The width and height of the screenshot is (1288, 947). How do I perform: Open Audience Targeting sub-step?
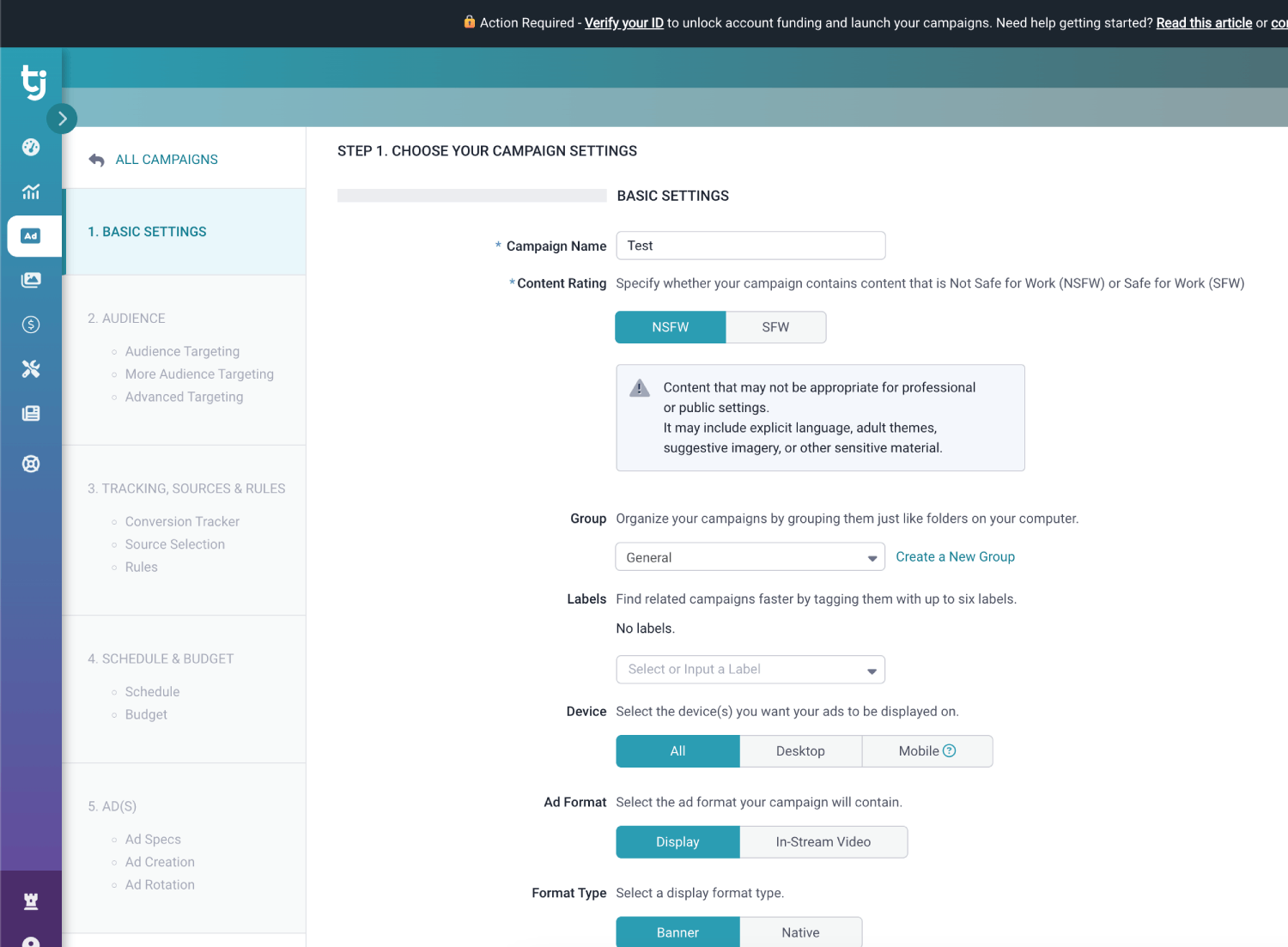[x=182, y=351]
